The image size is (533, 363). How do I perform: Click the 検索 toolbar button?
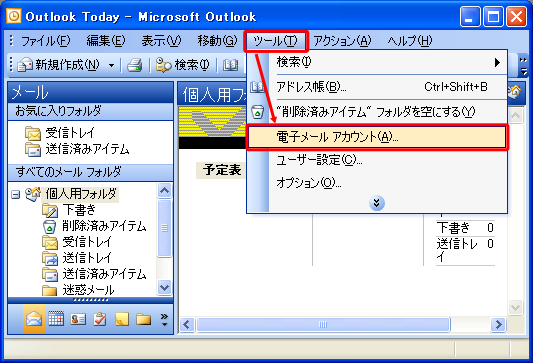click(183, 65)
